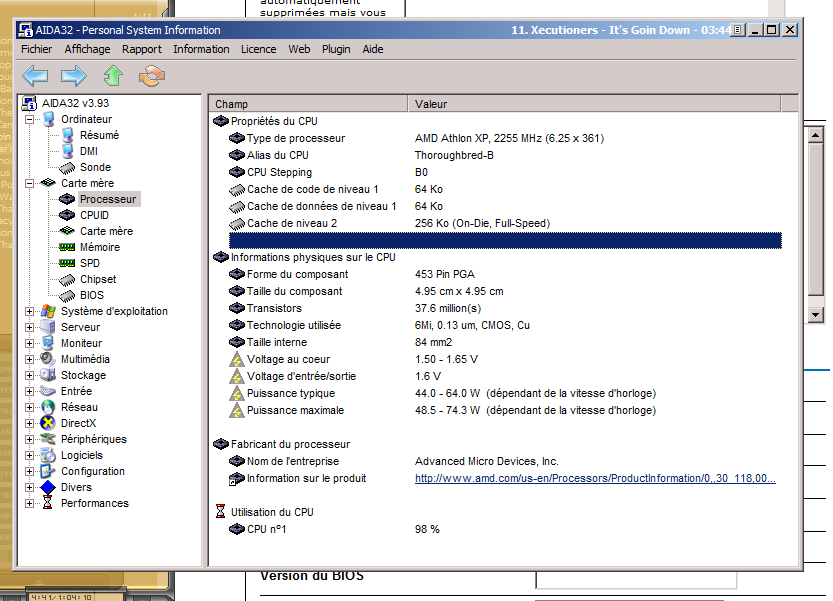
Task: Click the Serveur icon
Action: coord(48,327)
